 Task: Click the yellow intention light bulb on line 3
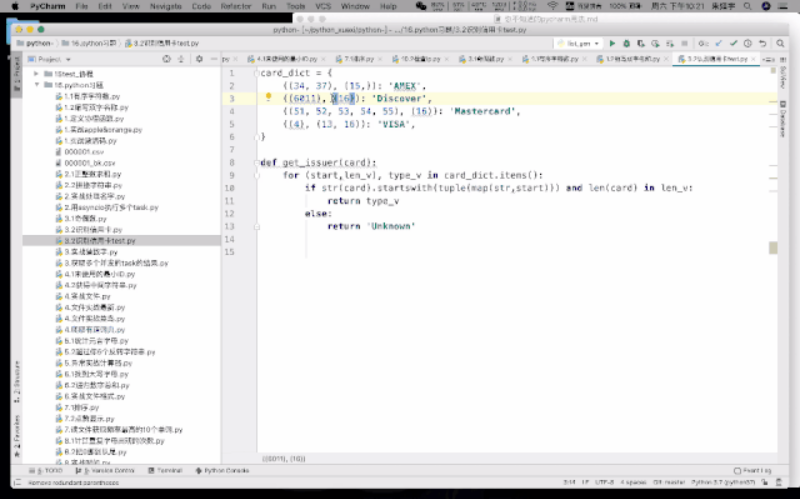pos(268,97)
